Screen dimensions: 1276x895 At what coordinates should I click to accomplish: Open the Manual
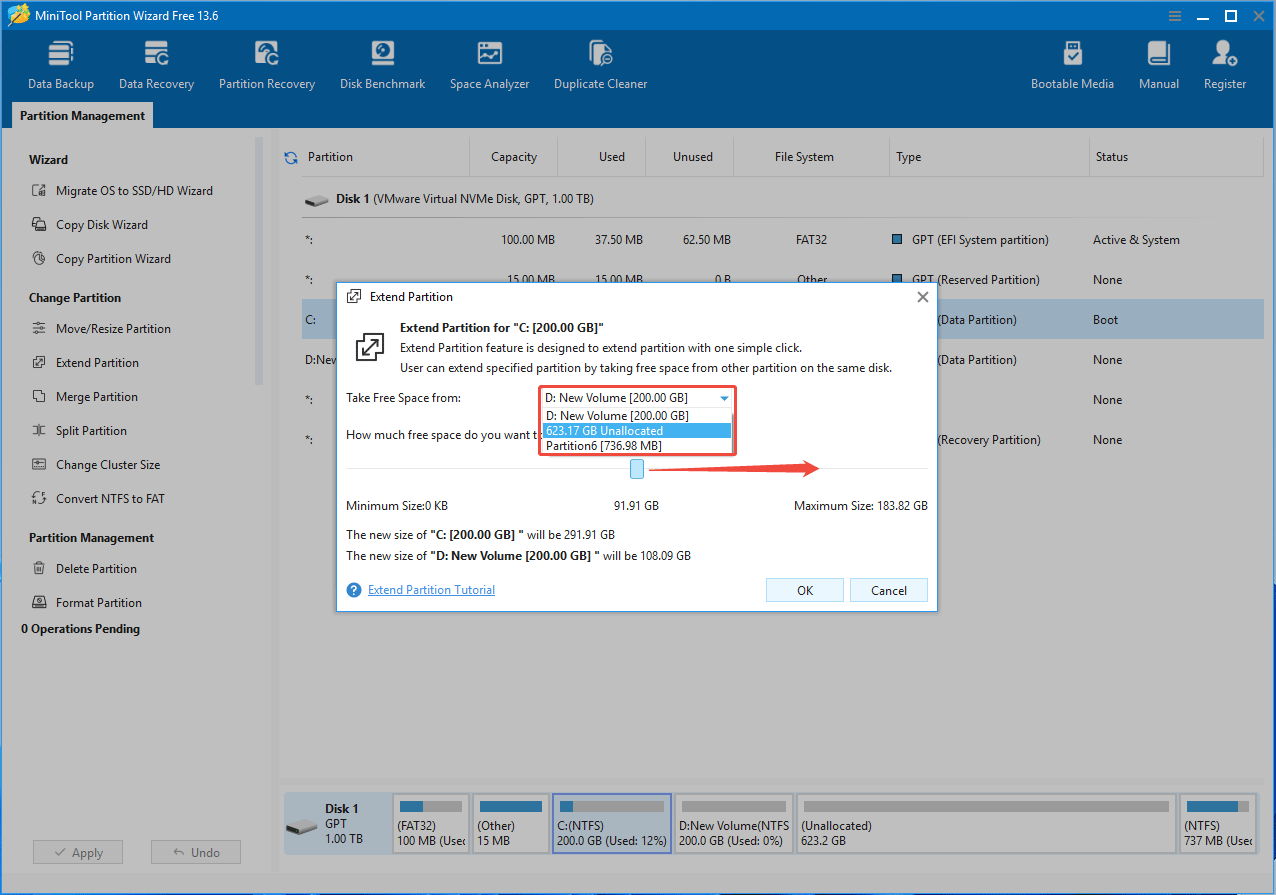(1159, 65)
